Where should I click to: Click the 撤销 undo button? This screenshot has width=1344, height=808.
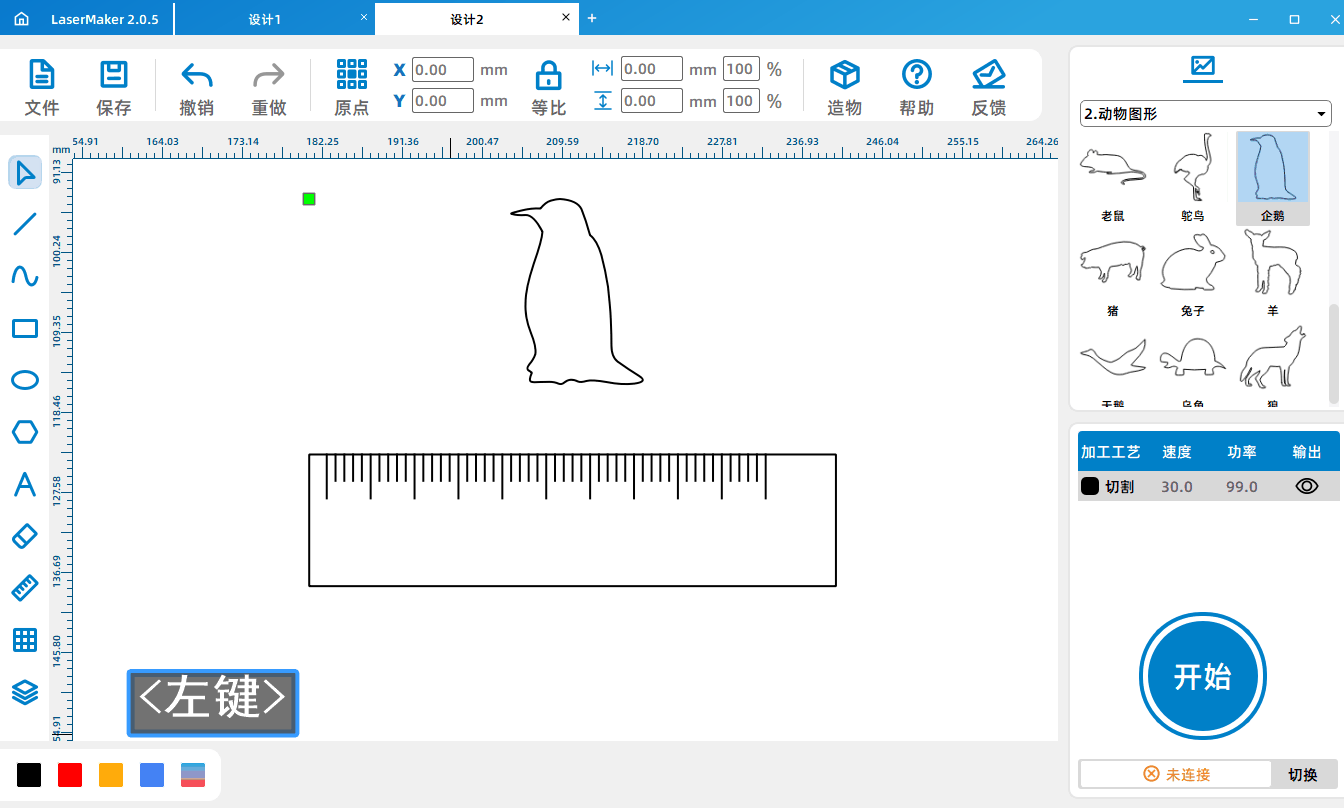click(x=196, y=88)
